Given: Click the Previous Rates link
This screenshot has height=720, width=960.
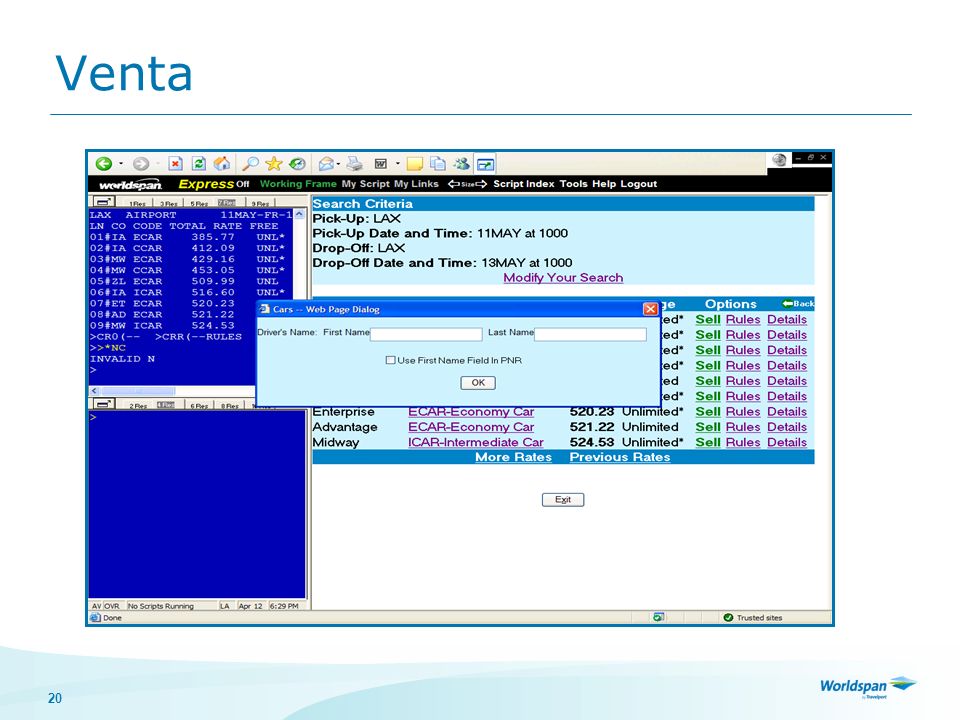Looking at the screenshot, I should [620, 457].
